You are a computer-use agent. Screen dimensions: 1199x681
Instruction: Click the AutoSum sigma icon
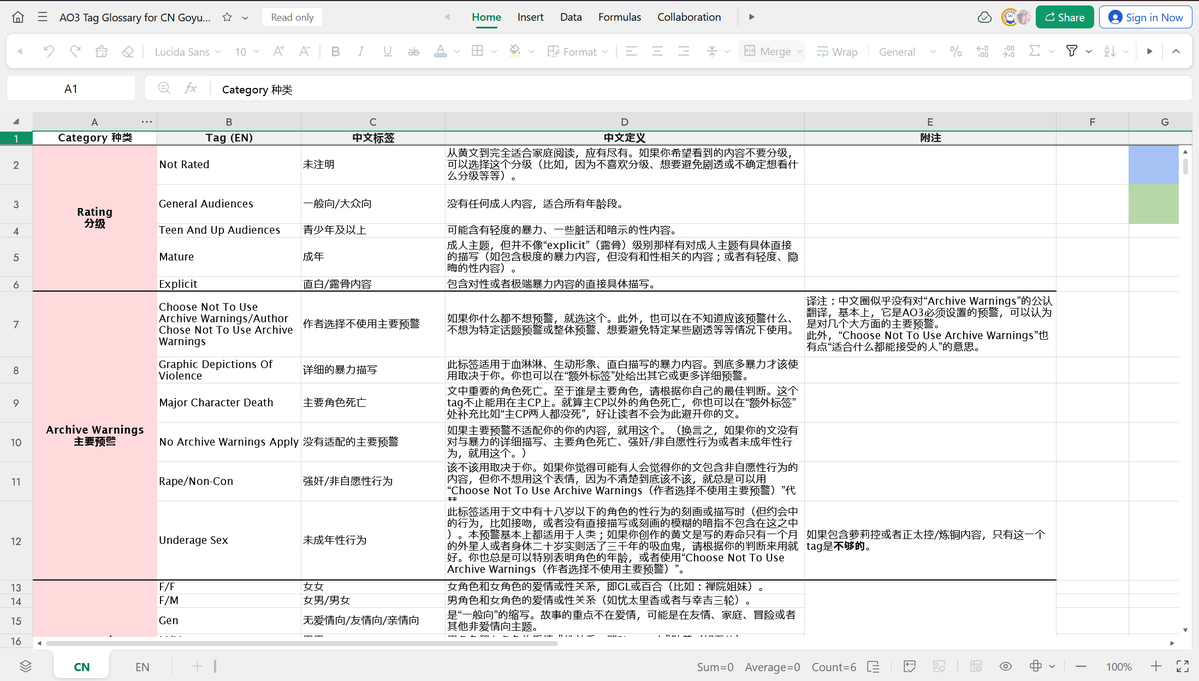coord(1035,51)
